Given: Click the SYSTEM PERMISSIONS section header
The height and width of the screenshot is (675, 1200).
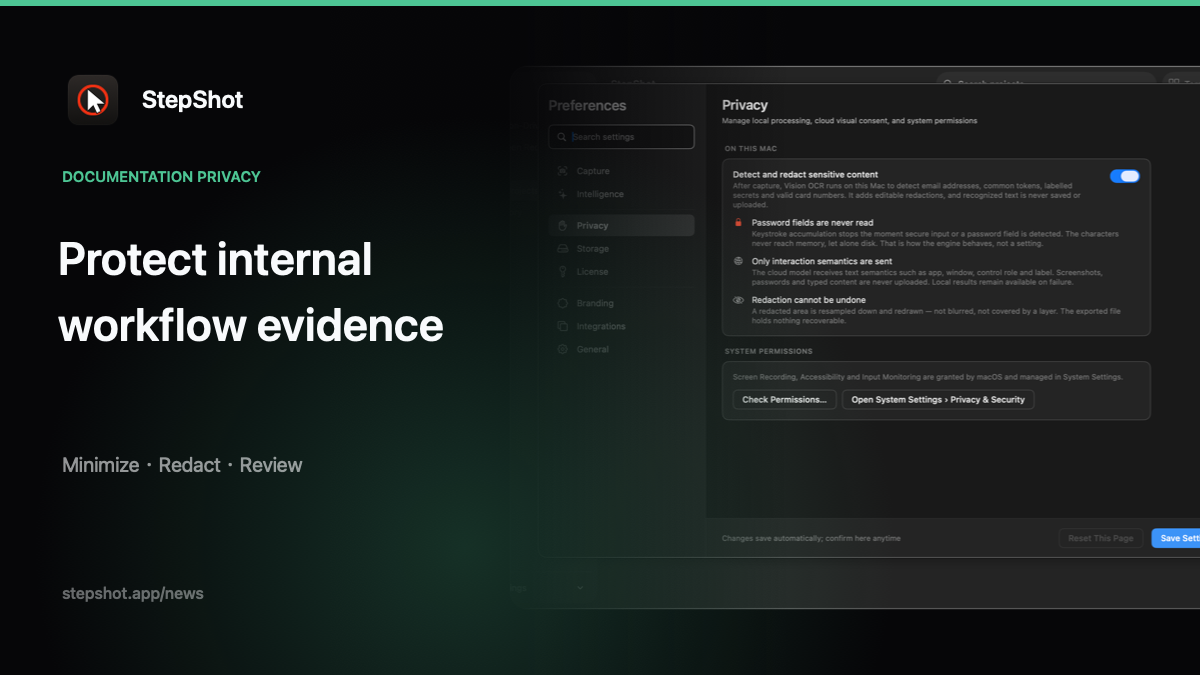Looking at the screenshot, I should click(768, 351).
